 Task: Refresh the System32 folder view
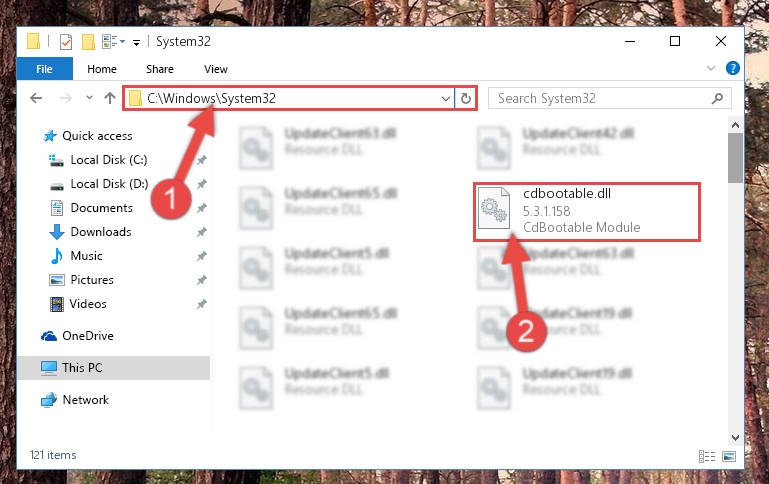(x=466, y=99)
